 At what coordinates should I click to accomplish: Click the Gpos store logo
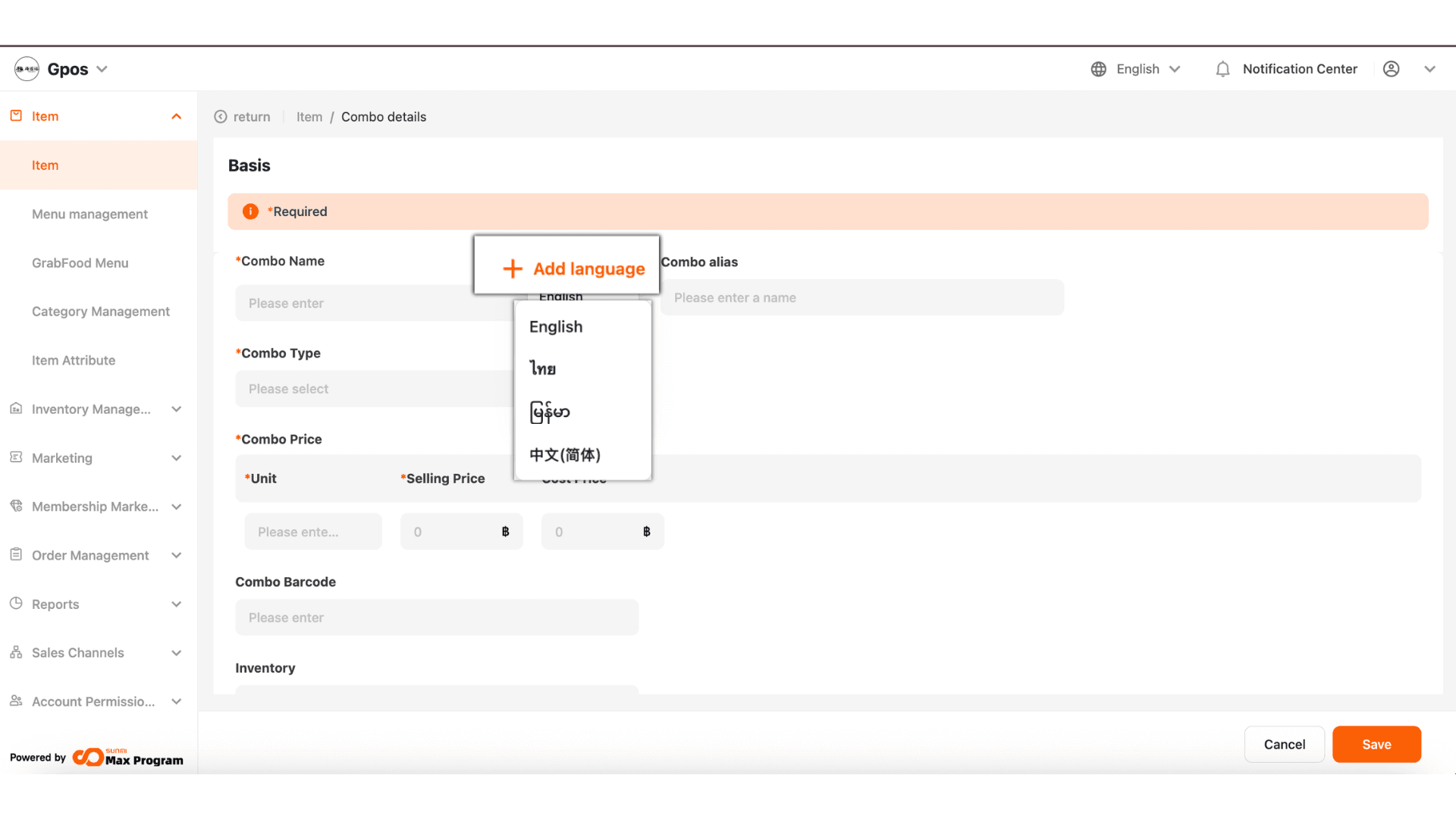pos(27,69)
